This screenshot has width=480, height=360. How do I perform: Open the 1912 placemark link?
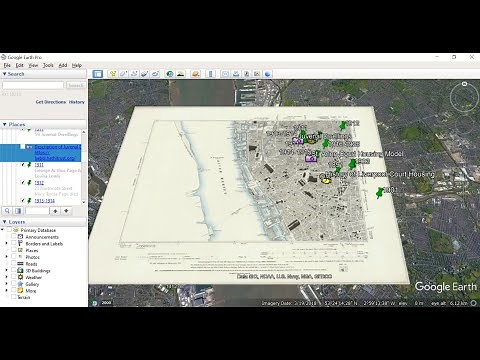pos(39,183)
